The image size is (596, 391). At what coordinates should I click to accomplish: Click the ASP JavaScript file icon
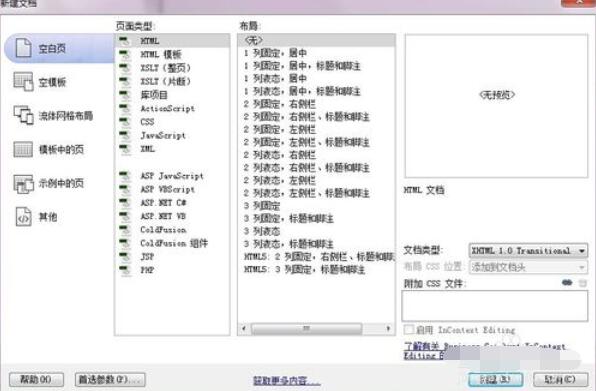(125, 176)
